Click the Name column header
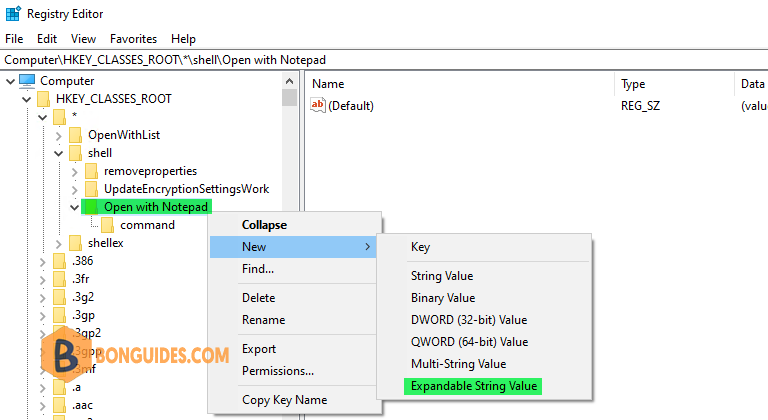Viewport: 768px width, 420px height. point(460,84)
